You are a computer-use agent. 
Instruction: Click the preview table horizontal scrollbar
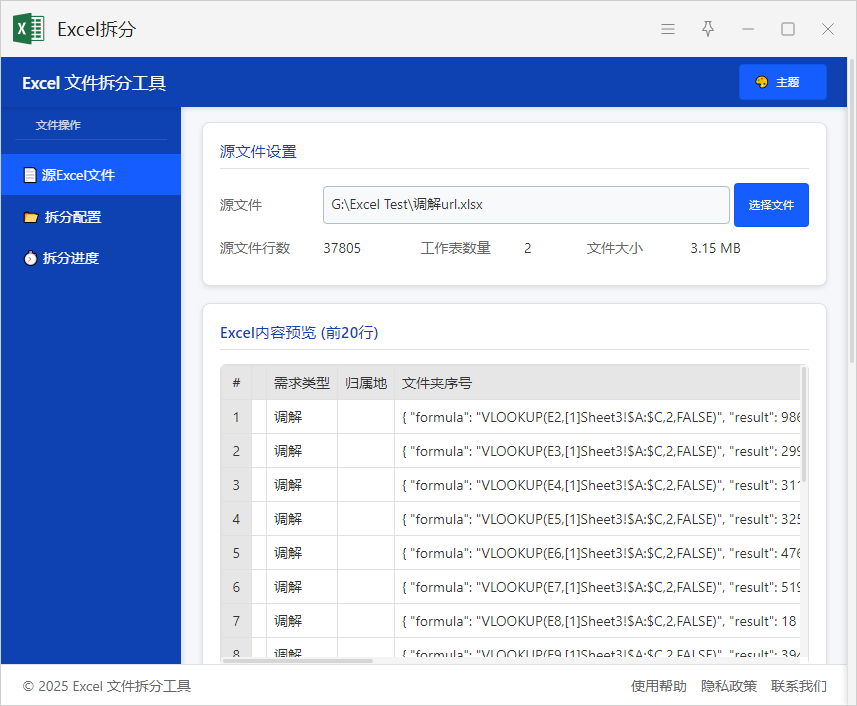pos(298,661)
